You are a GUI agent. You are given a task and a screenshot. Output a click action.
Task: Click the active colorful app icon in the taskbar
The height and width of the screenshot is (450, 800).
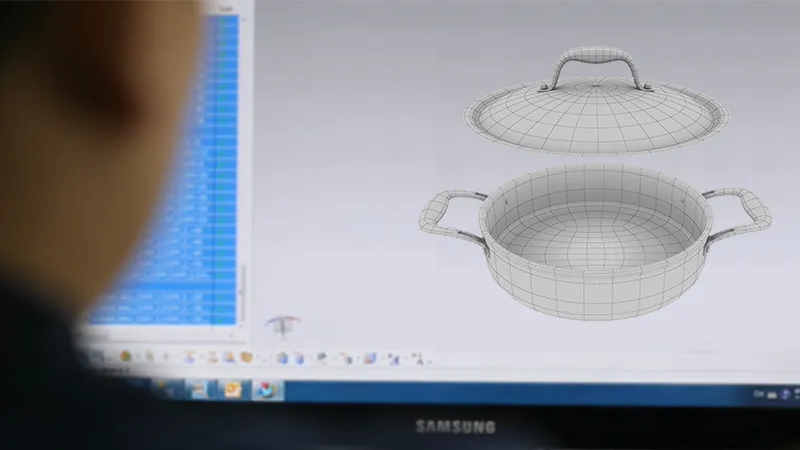point(267,391)
